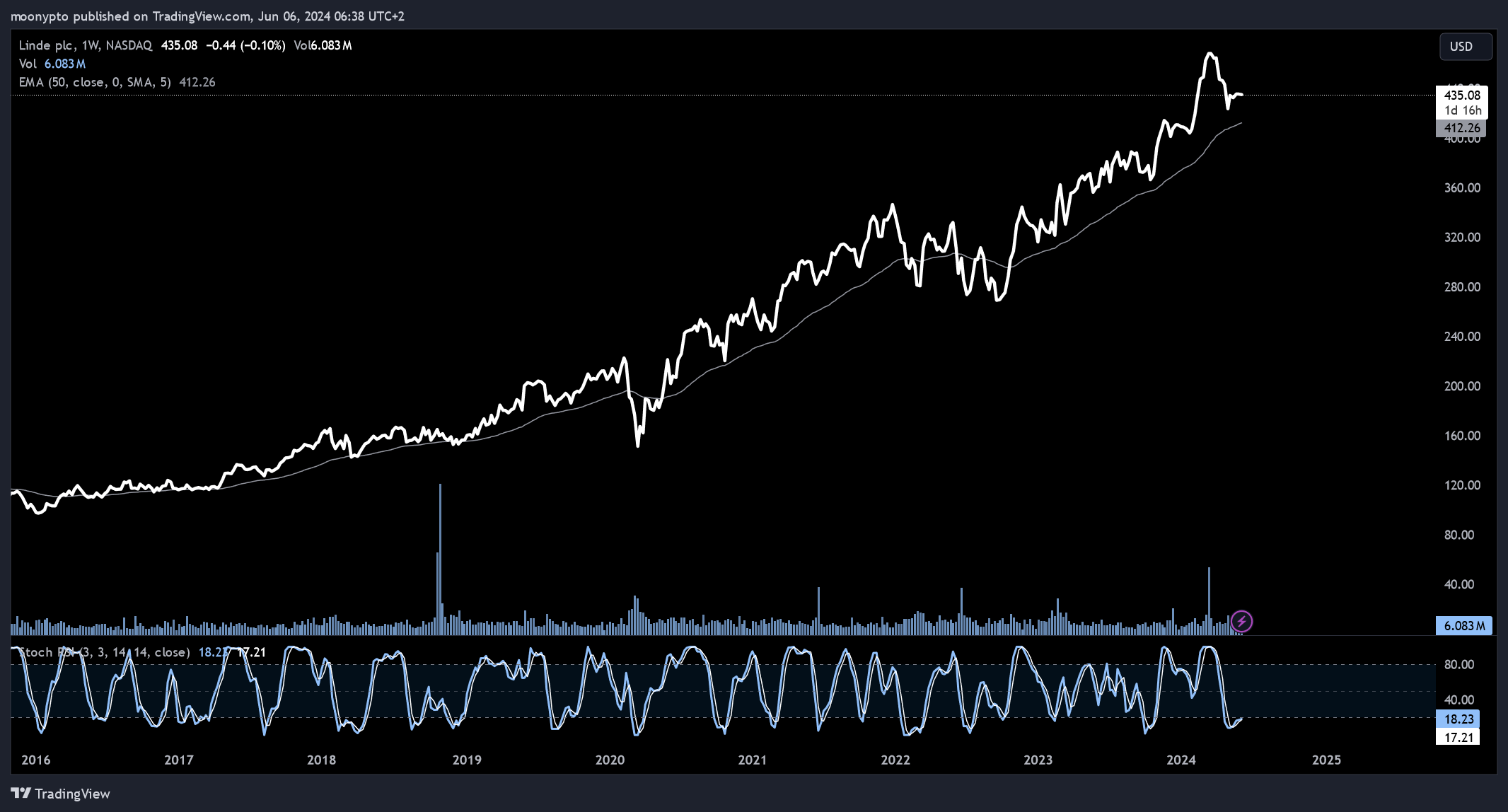
Task: Select the EMA (50, close, 0, SMA, 5) legend
Action: tap(117, 82)
